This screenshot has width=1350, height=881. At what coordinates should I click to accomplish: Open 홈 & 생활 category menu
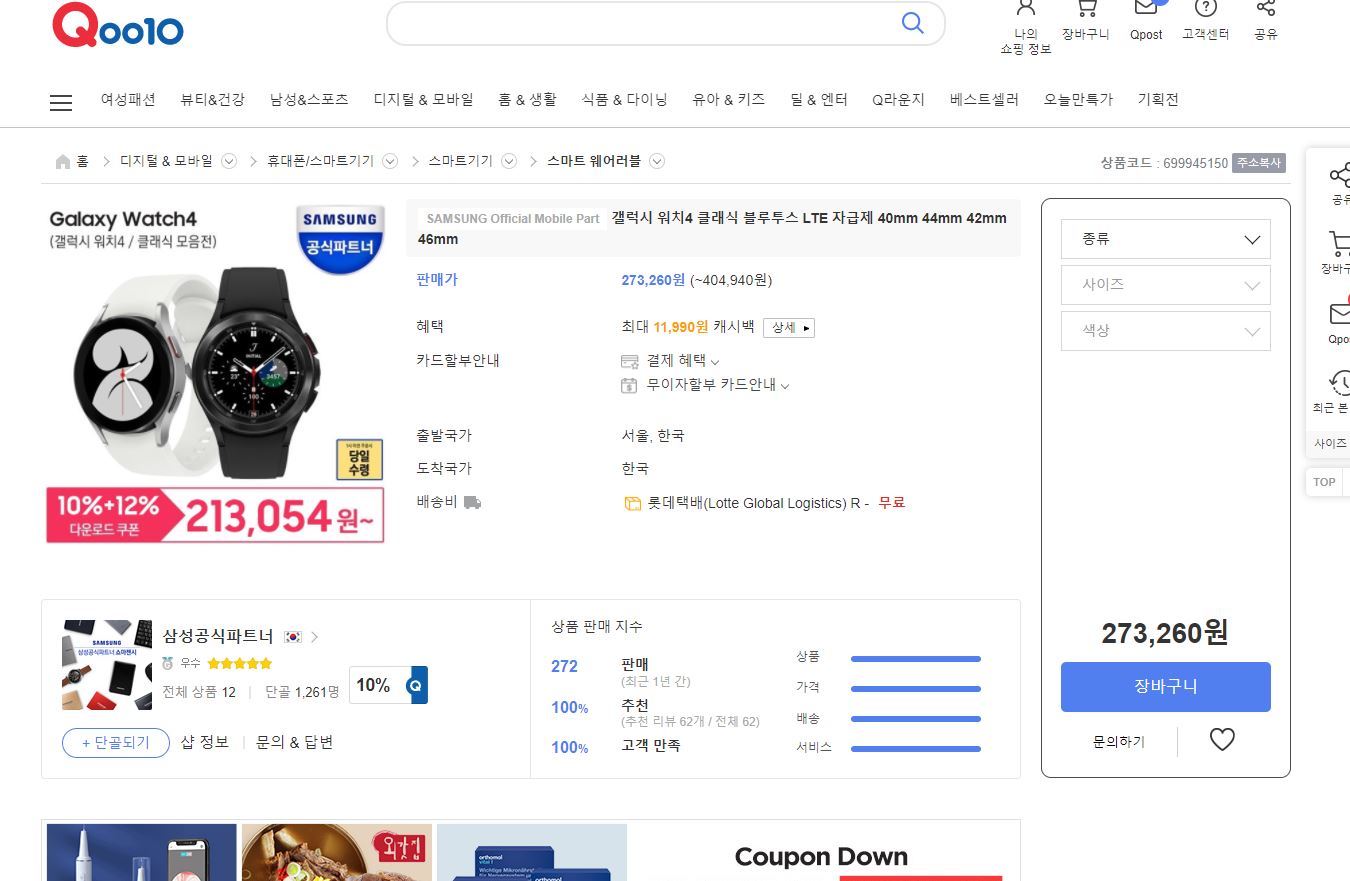[x=527, y=100]
